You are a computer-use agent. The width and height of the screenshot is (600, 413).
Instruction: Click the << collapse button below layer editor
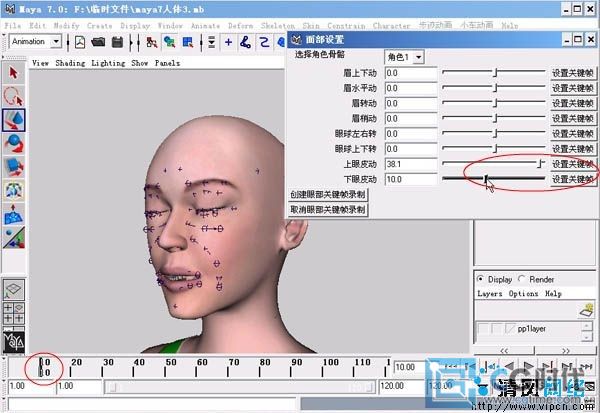504,350
